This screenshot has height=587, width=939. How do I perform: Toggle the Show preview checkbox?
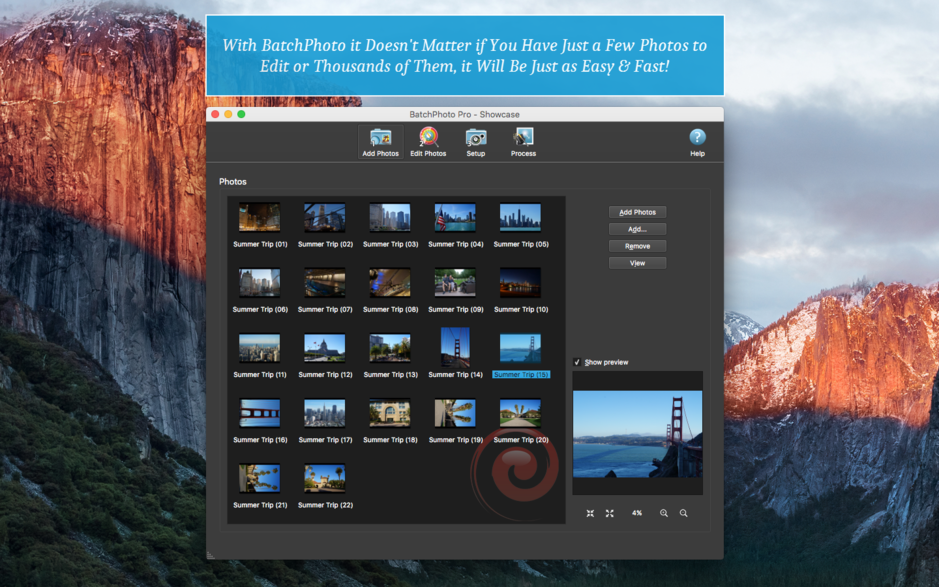(575, 363)
